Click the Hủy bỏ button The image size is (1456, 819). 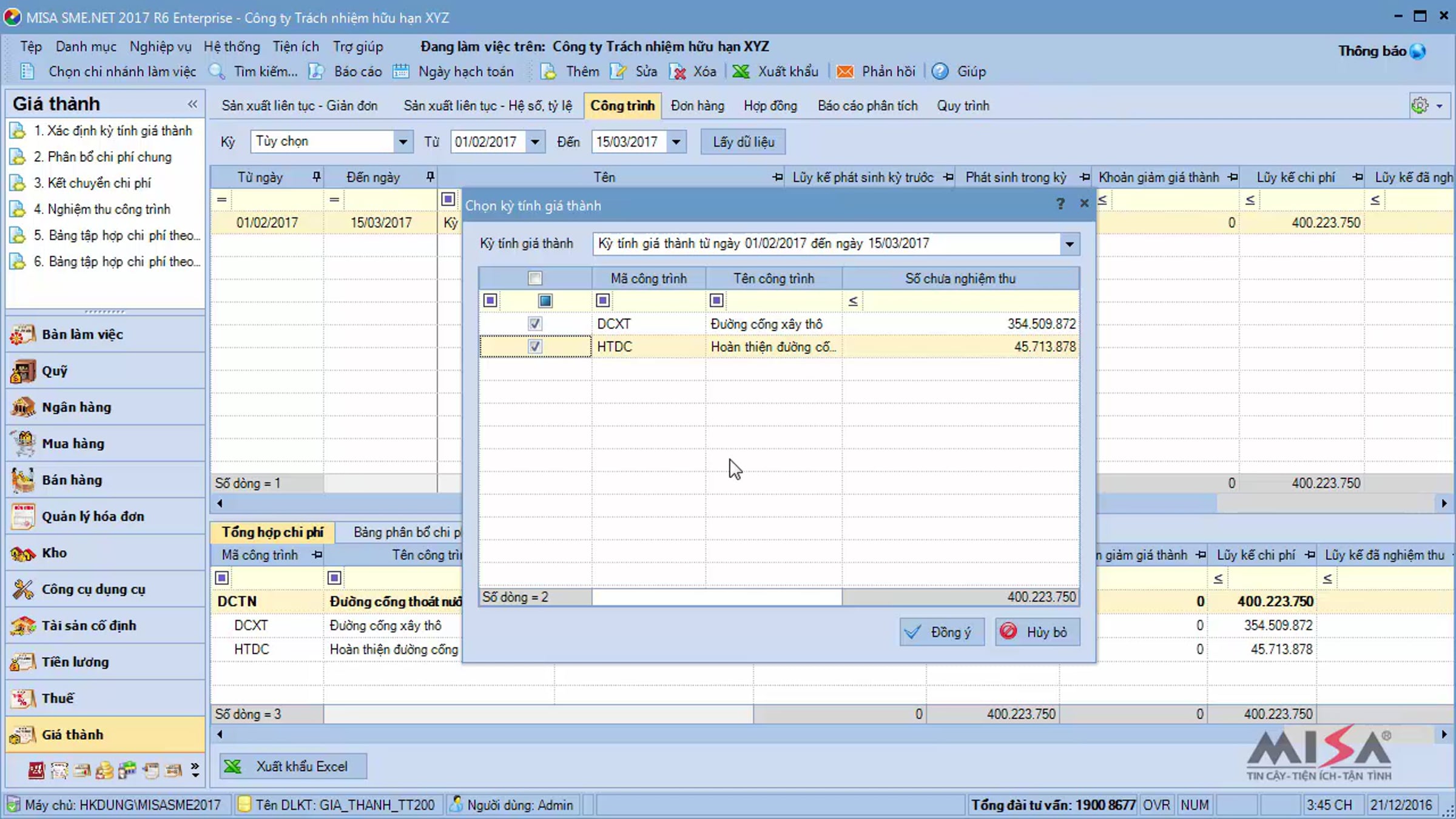point(1037,632)
